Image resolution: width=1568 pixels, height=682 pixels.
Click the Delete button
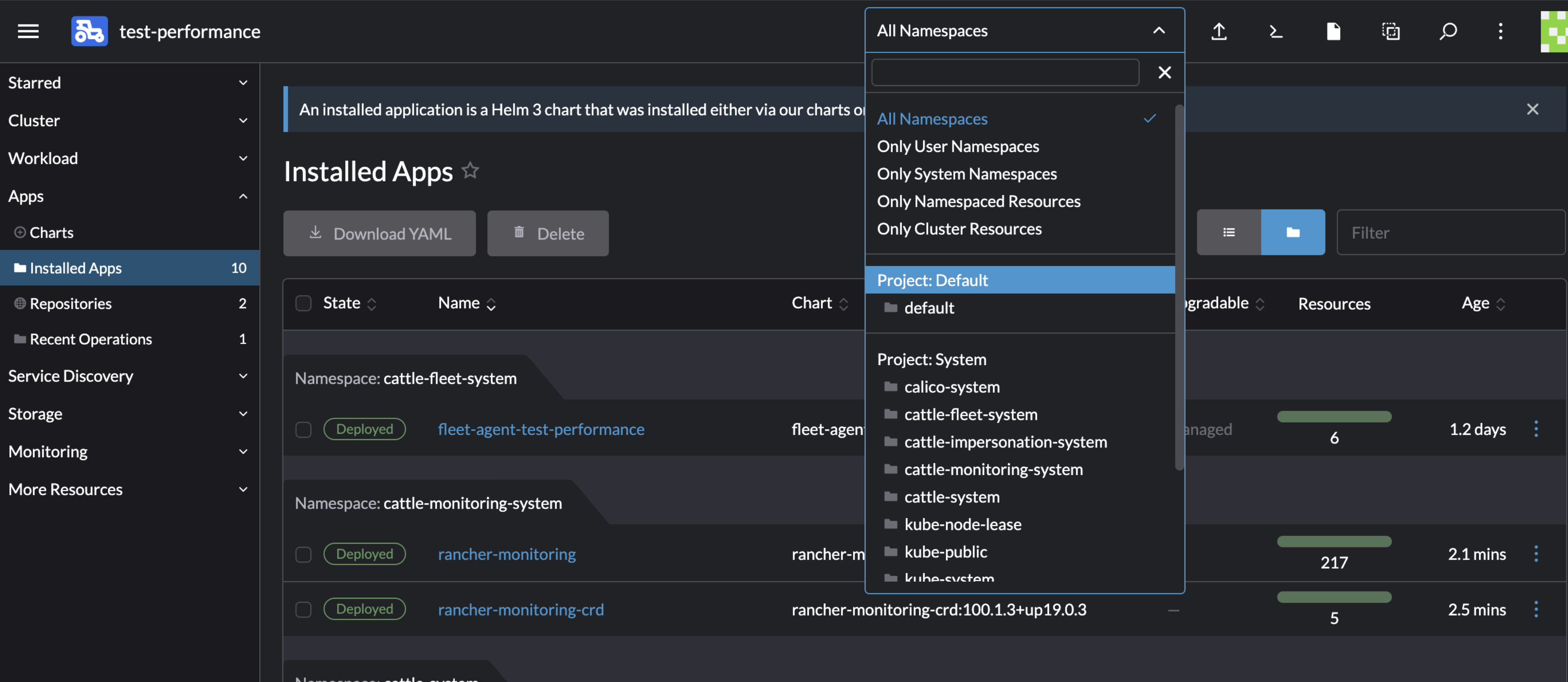[x=547, y=233]
